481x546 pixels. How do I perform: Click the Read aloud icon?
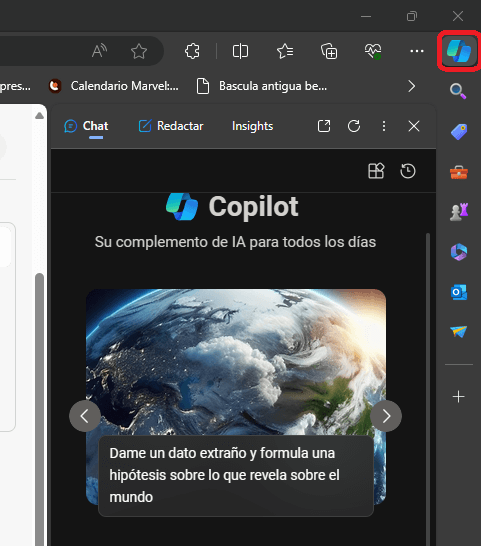click(99, 51)
